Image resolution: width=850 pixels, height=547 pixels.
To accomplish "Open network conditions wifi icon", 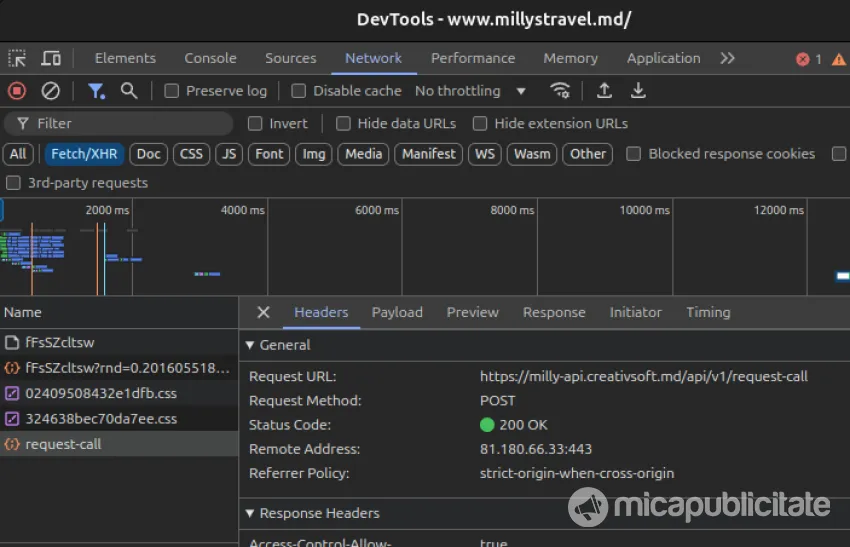I will [x=560, y=91].
